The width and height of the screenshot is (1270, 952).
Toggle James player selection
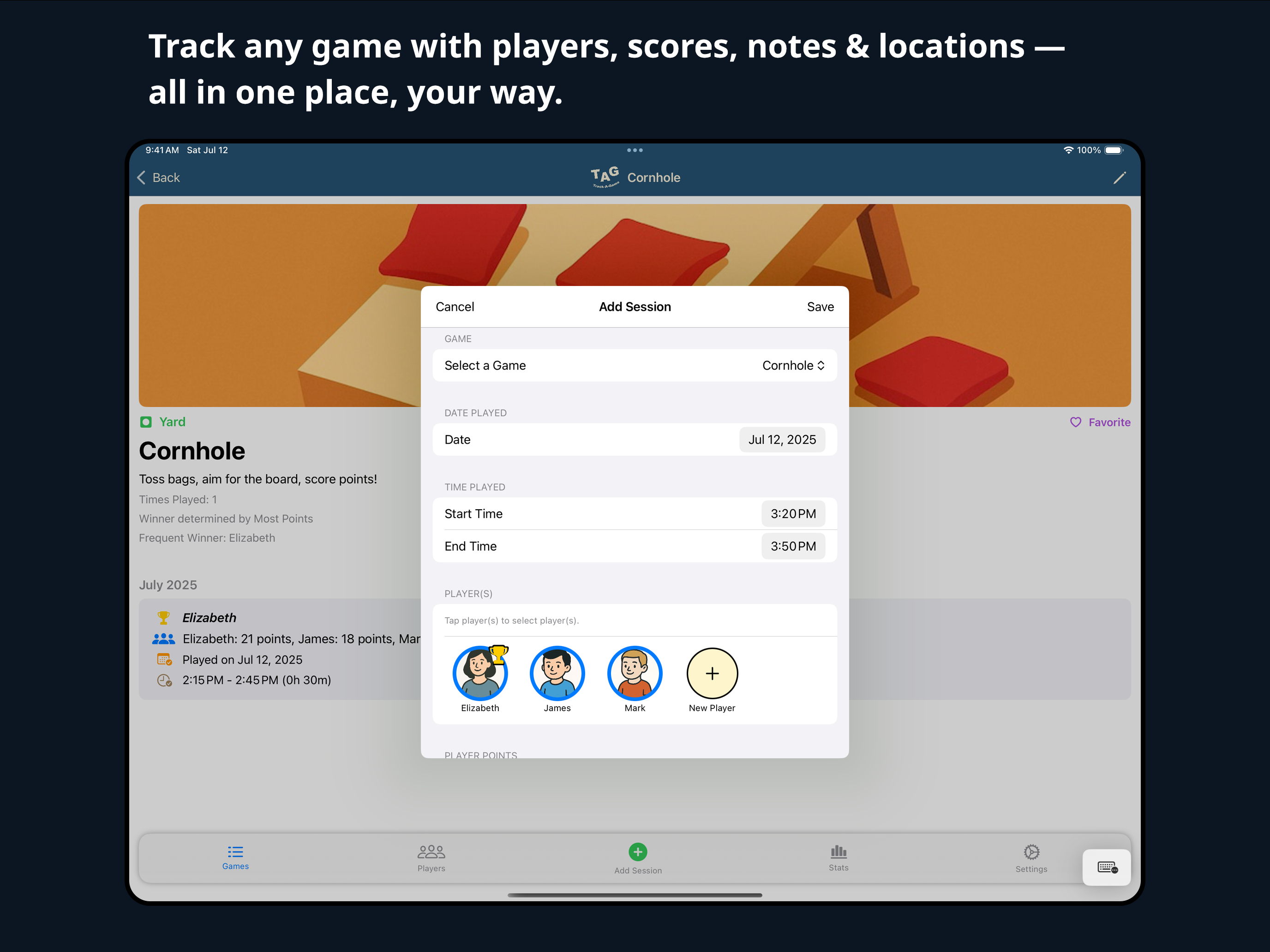pyautogui.click(x=557, y=673)
